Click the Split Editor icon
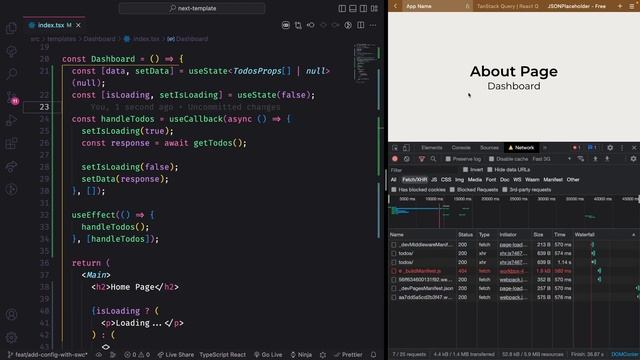 tap(361, 25)
